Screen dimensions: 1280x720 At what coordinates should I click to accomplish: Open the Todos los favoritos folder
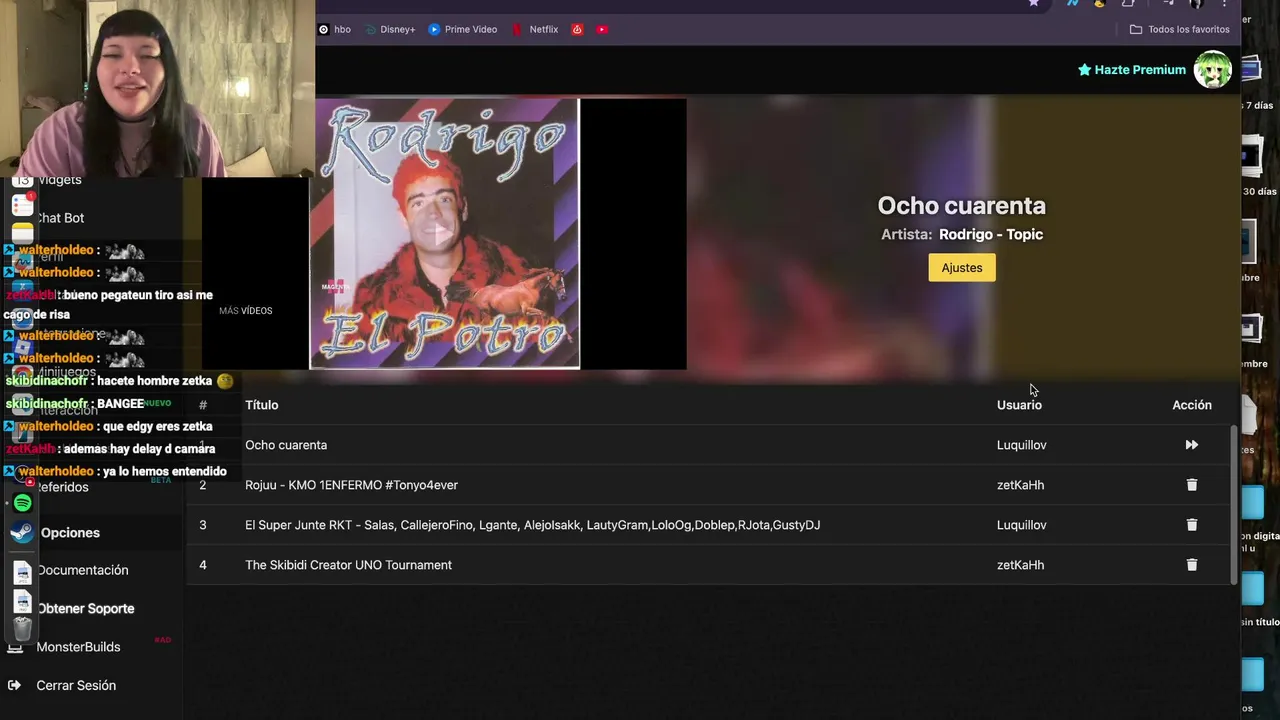click(1180, 29)
